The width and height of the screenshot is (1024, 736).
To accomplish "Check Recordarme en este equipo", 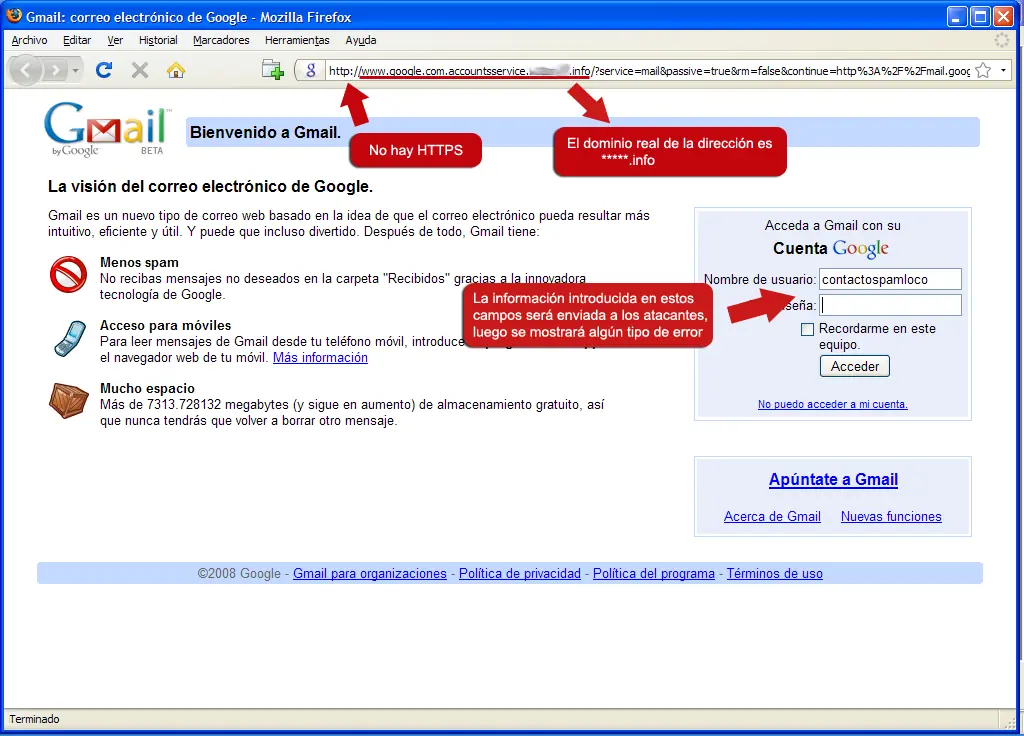I will pos(807,329).
